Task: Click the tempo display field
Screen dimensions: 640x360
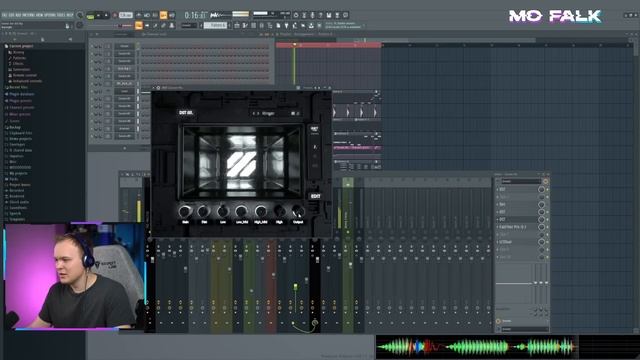Action: (x=126, y=16)
